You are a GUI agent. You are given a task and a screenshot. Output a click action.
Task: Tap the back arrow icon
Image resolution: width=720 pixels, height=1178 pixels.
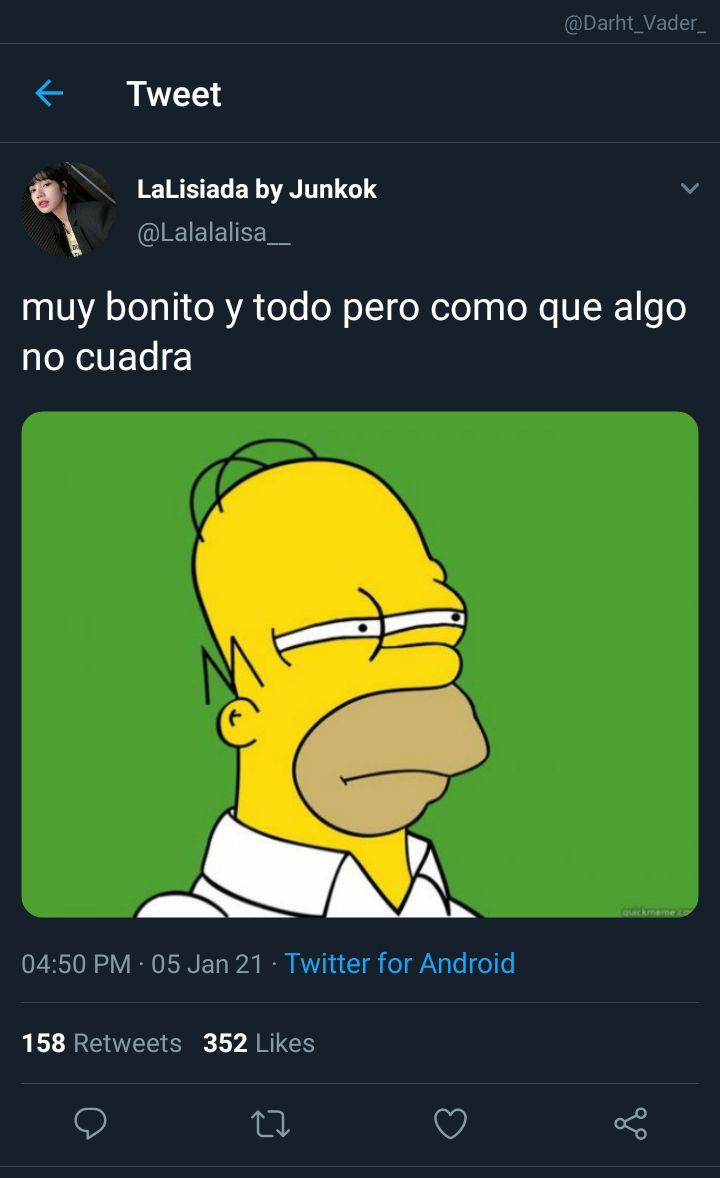tap(49, 94)
